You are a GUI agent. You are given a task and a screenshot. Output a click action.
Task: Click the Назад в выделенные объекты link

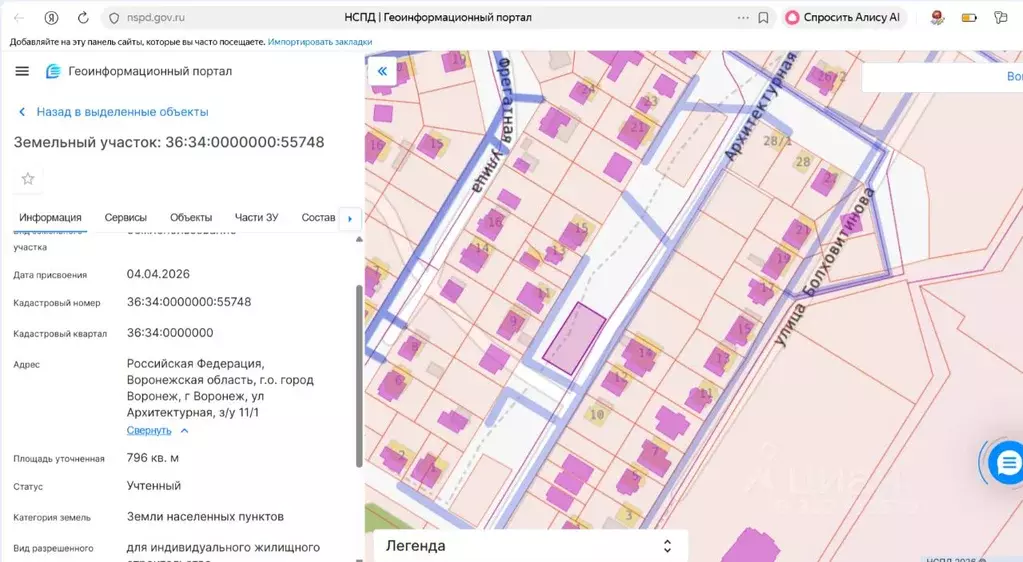click(123, 112)
